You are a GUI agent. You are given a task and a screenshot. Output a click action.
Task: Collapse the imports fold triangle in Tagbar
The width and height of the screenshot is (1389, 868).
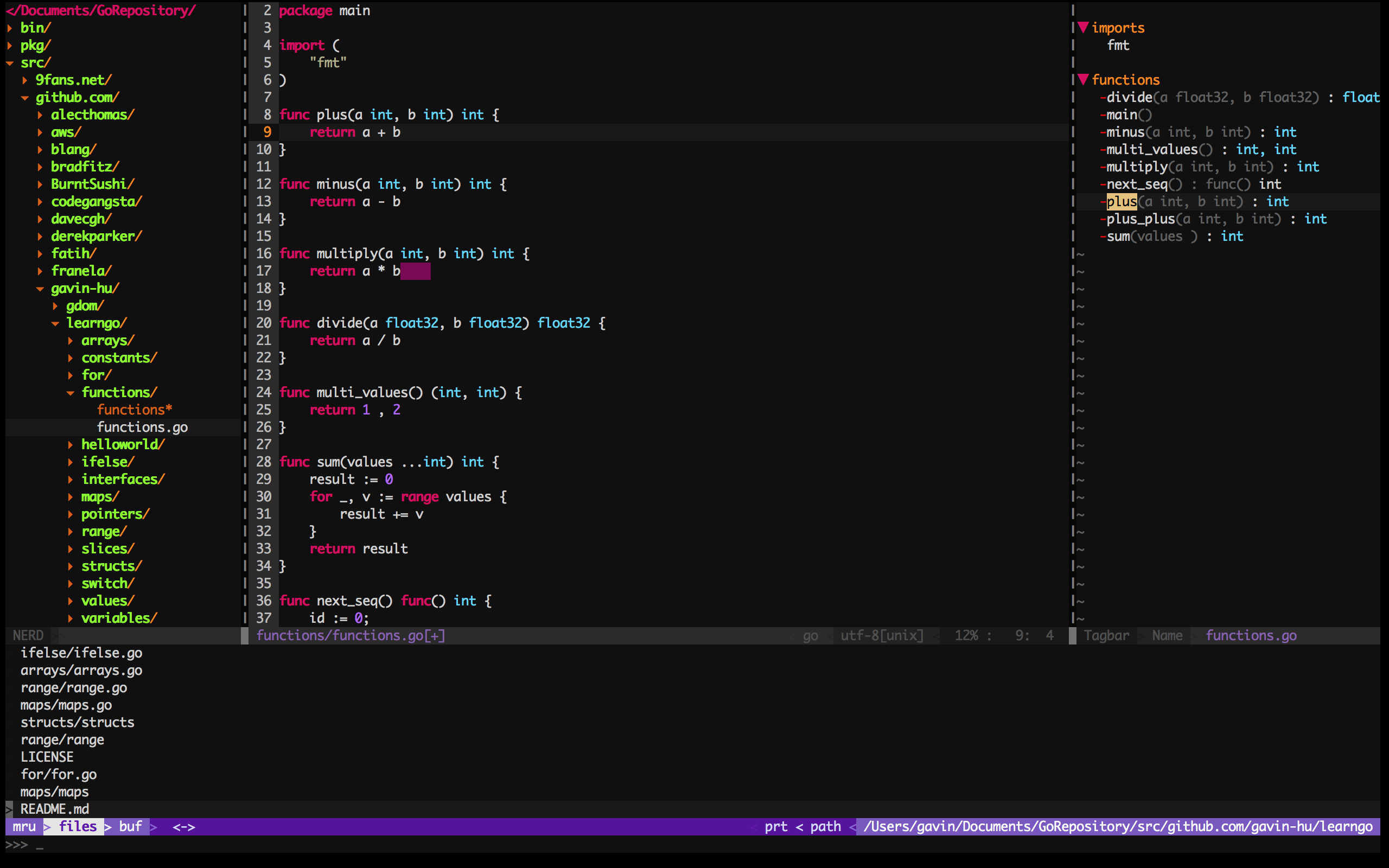[x=1083, y=28]
